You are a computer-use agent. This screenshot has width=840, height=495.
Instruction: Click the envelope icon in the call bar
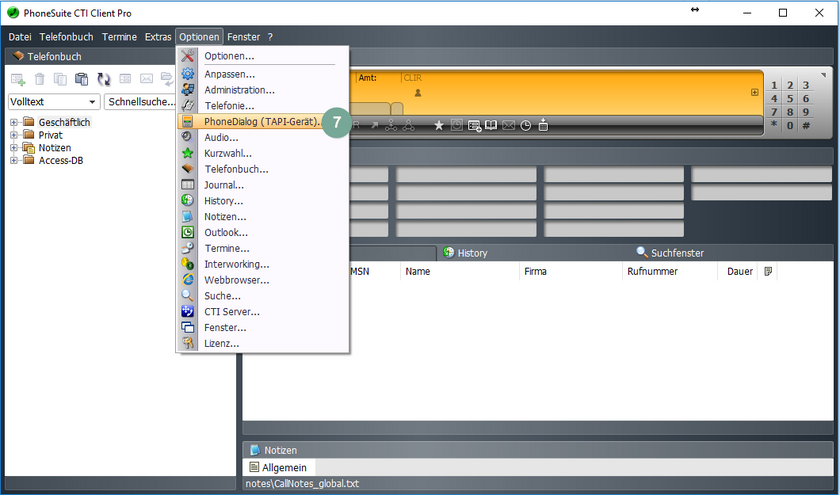[x=508, y=125]
